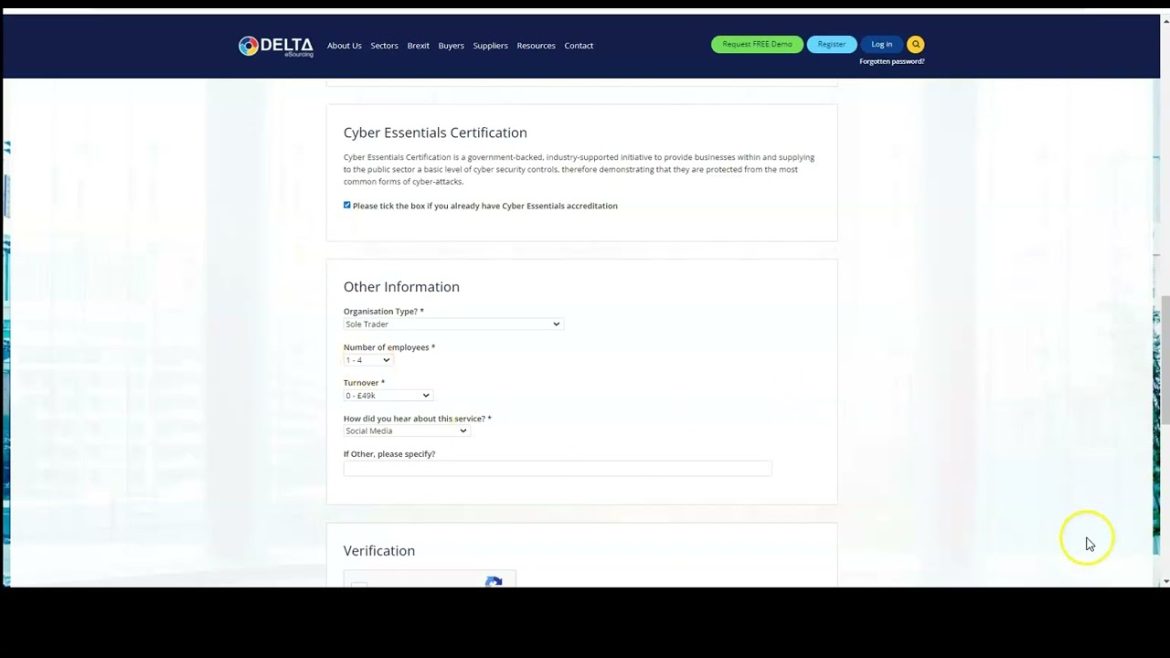
Task: Open the Organisation Type dropdown
Action: 453,325
